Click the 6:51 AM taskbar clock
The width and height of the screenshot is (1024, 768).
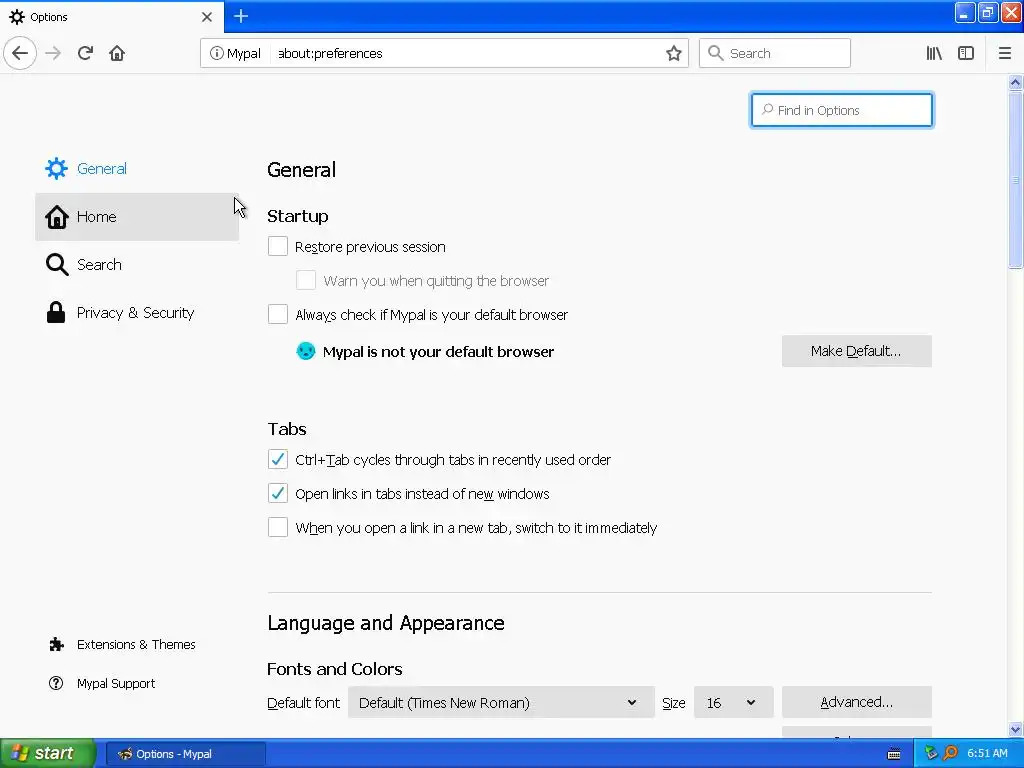[987, 753]
